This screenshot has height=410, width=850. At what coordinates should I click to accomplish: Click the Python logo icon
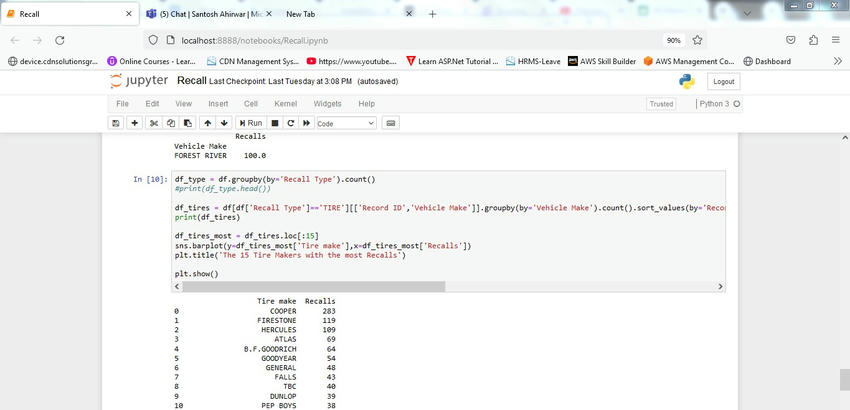pyautogui.click(x=687, y=81)
